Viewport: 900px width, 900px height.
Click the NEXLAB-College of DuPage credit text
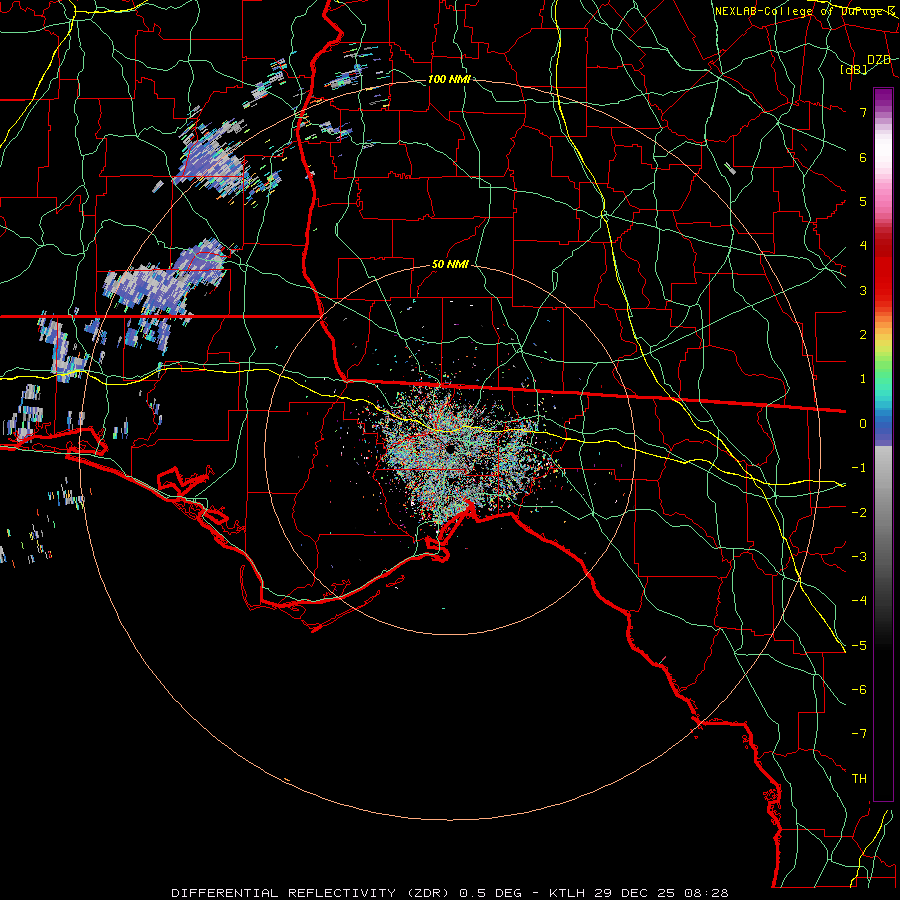805,11
